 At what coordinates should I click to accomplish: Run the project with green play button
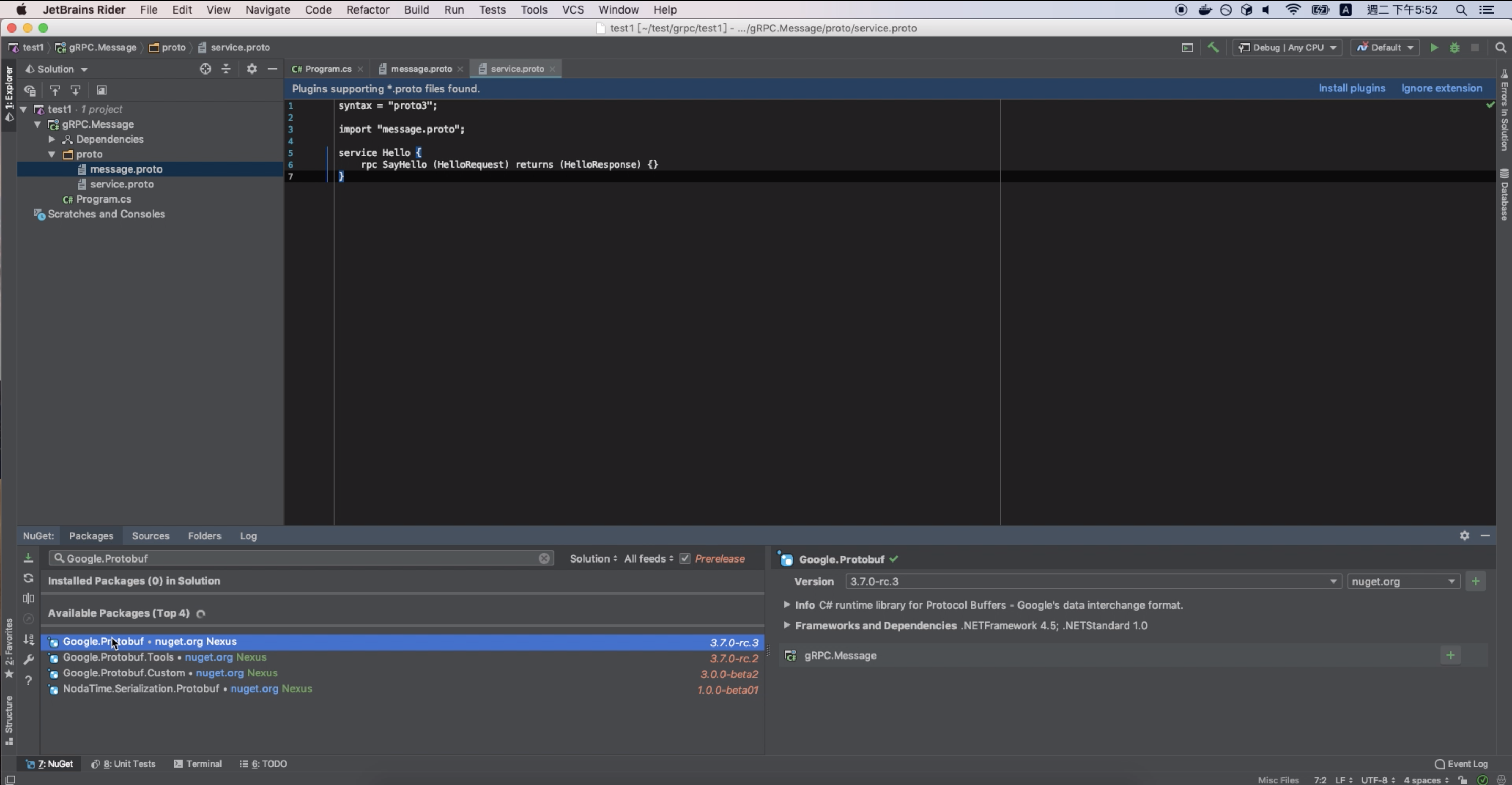[x=1434, y=48]
